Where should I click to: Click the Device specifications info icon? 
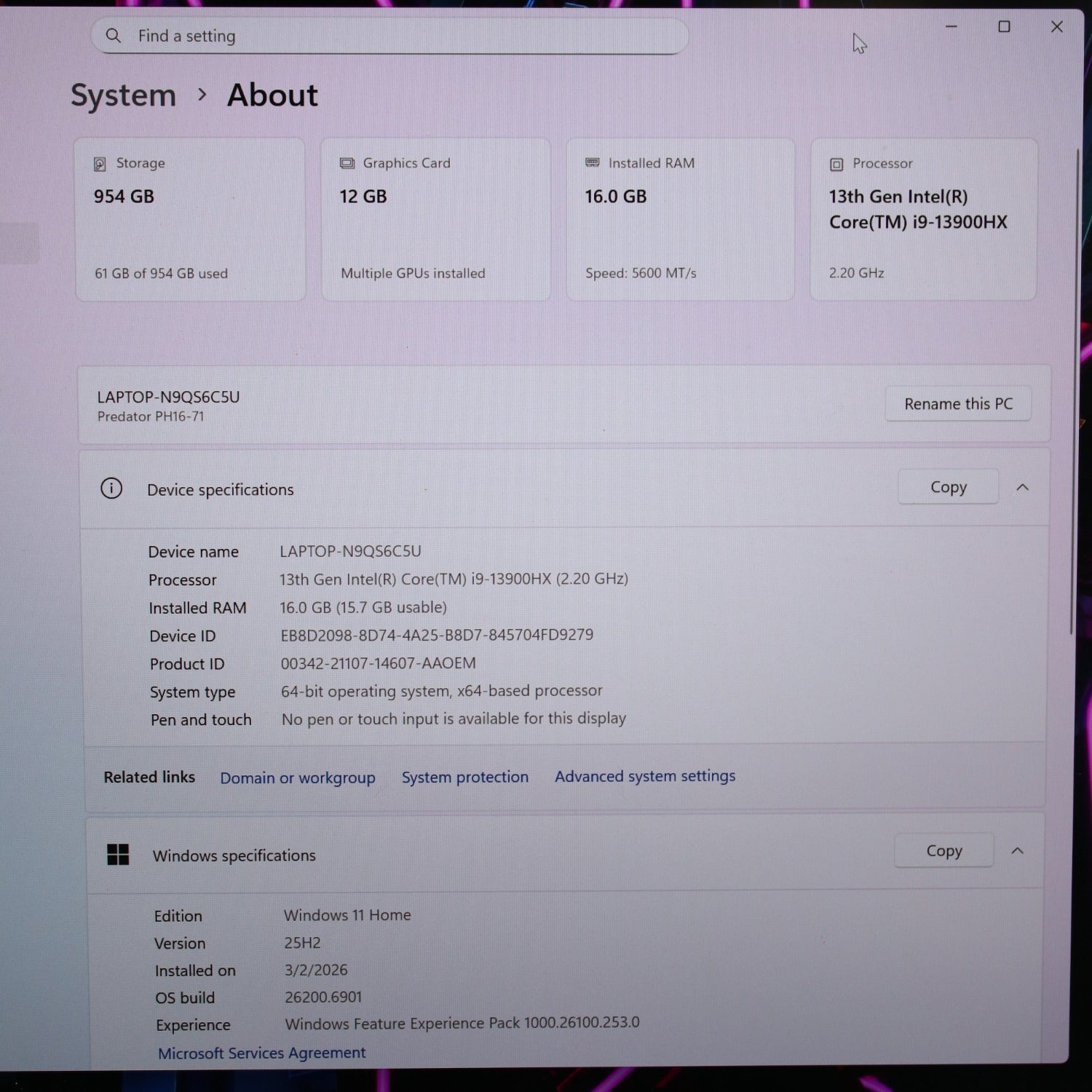(111, 488)
